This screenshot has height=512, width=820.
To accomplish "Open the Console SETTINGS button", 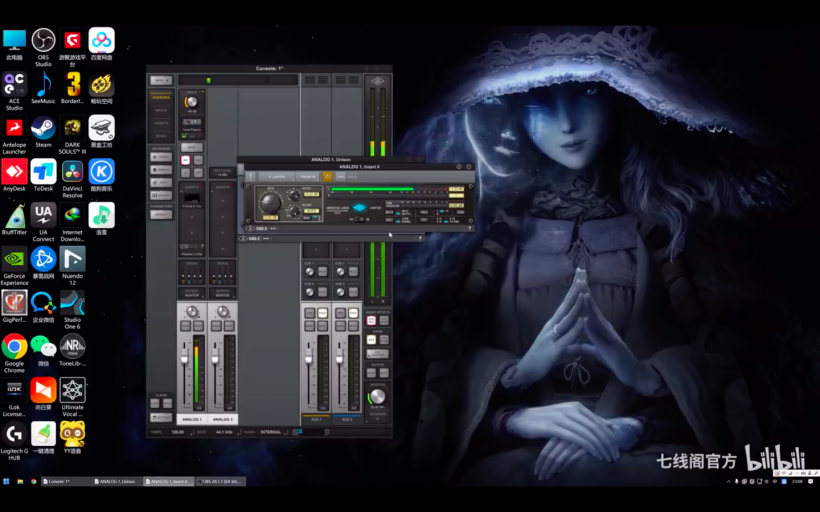I will (161, 417).
